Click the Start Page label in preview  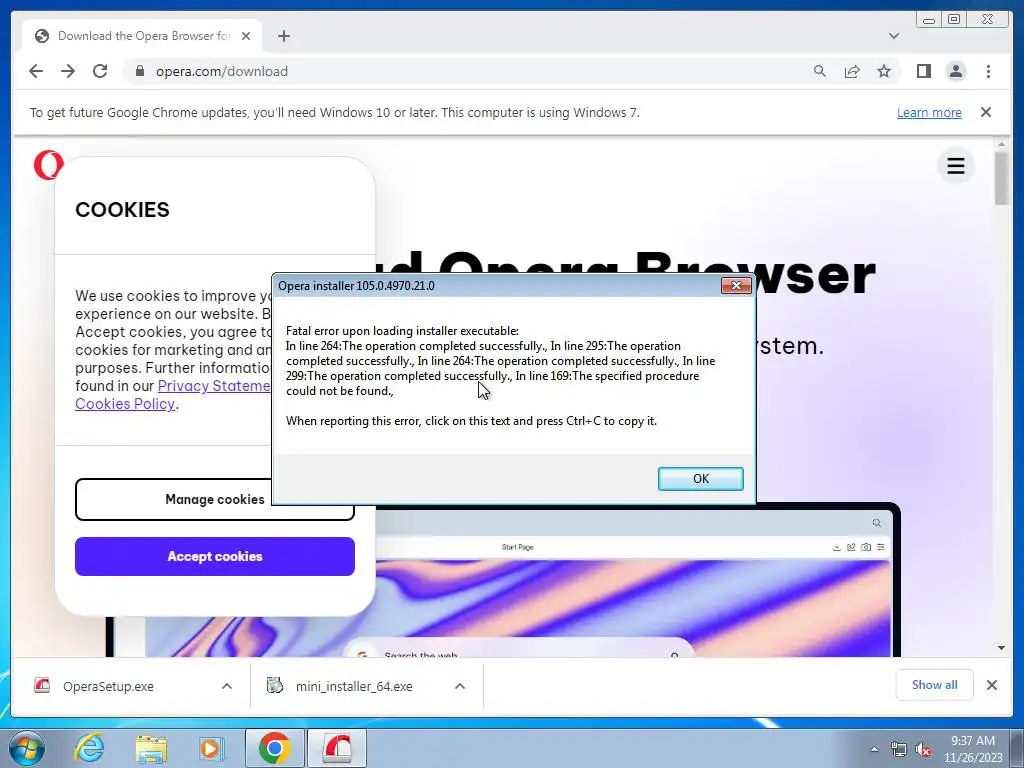[x=518, y=547]
